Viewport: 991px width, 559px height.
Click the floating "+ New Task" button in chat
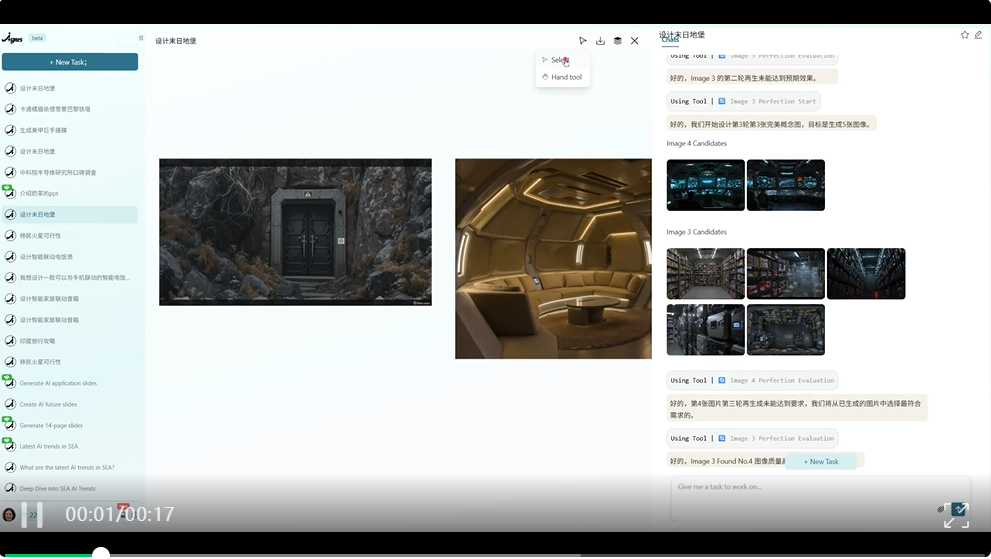click(x=821, y=462)
